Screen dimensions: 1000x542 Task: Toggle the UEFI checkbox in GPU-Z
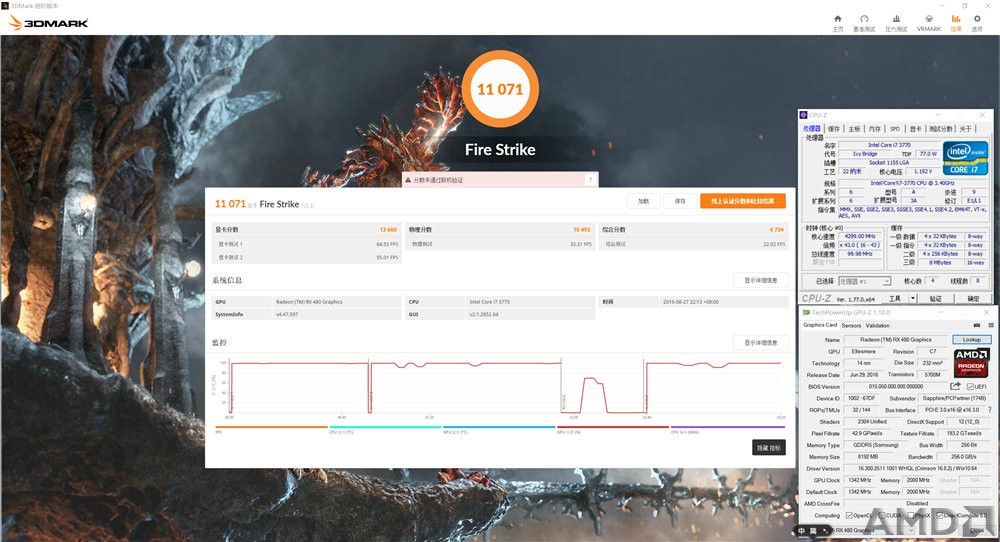tap(970, 386)
